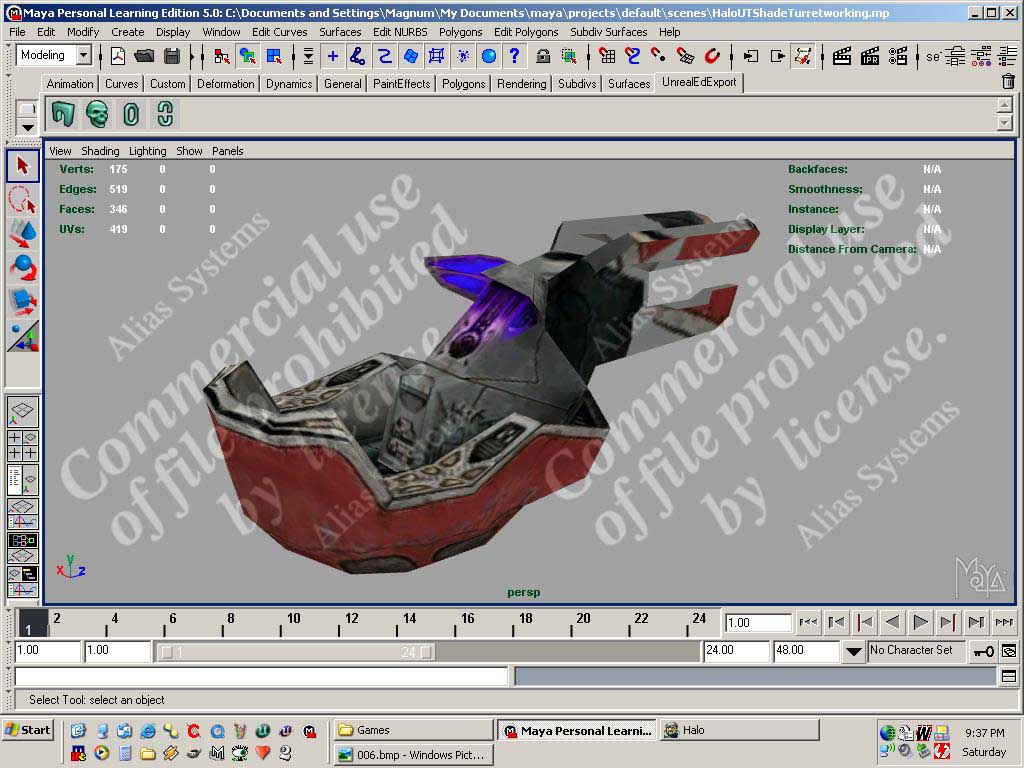Toggle the deformations selection mask icon
The image size is (1024, 768).
point(436,56)
